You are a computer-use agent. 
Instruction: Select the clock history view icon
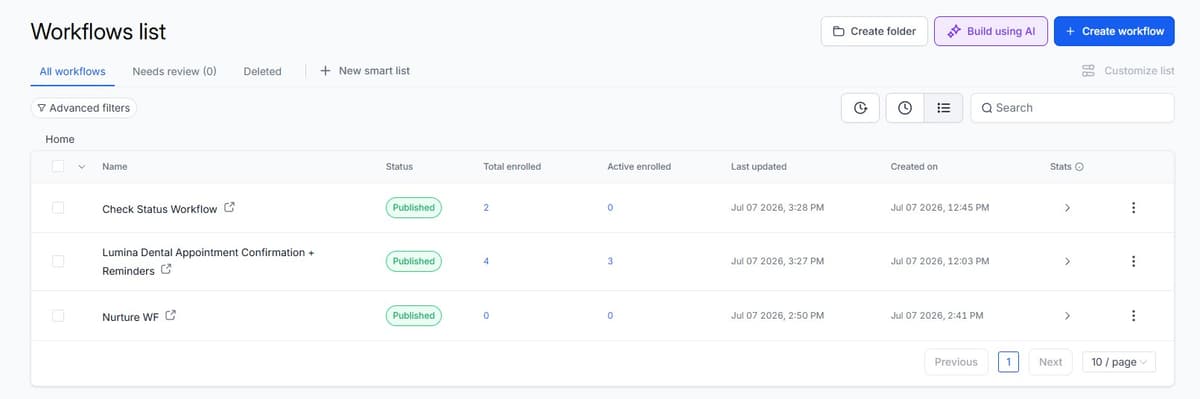point(905,108)
